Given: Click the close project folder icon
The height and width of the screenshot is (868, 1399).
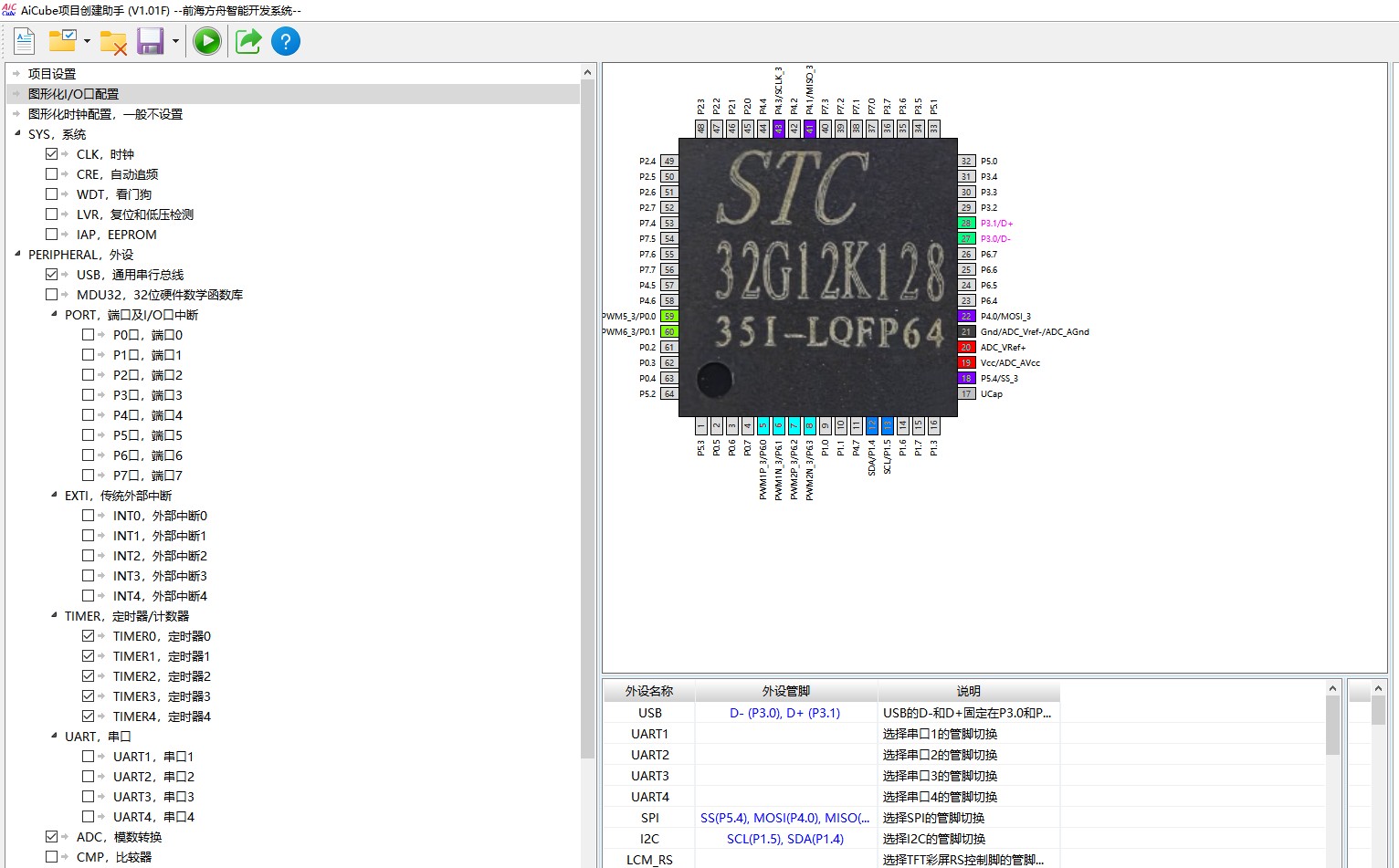Looking at the screenshot, I should click(113, 42).
